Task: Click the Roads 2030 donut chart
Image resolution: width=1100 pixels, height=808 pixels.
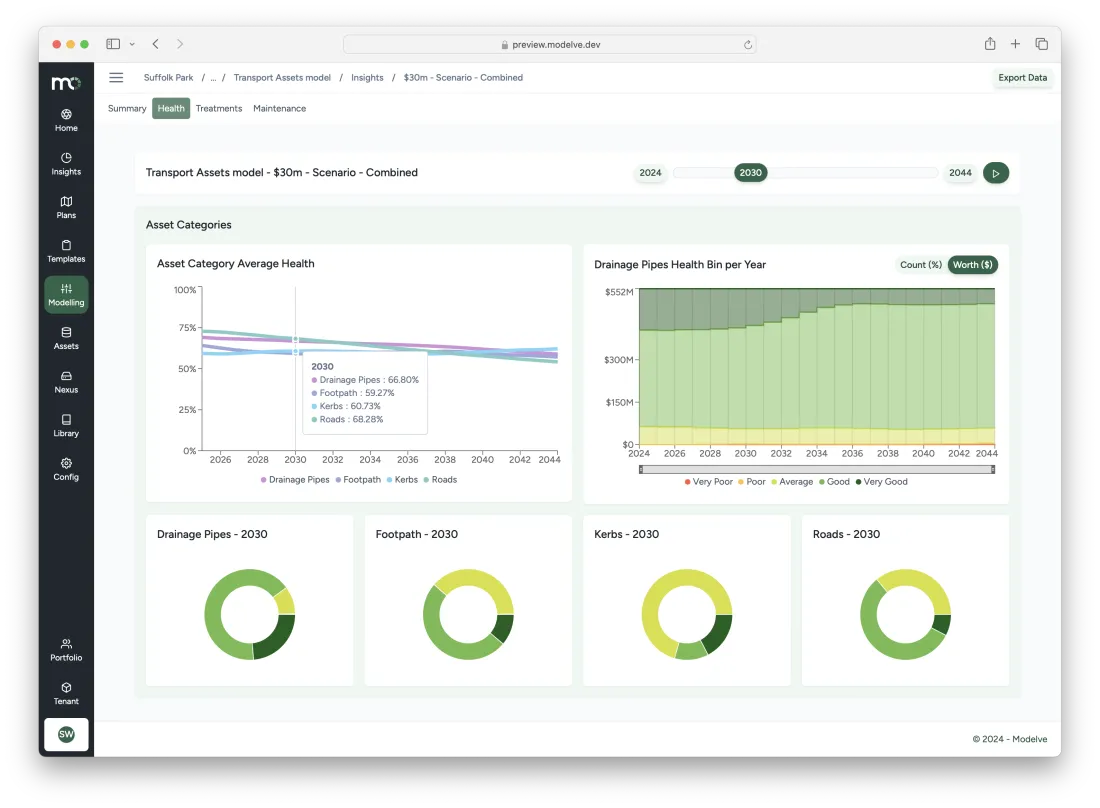Action: (x=905, y=614)
